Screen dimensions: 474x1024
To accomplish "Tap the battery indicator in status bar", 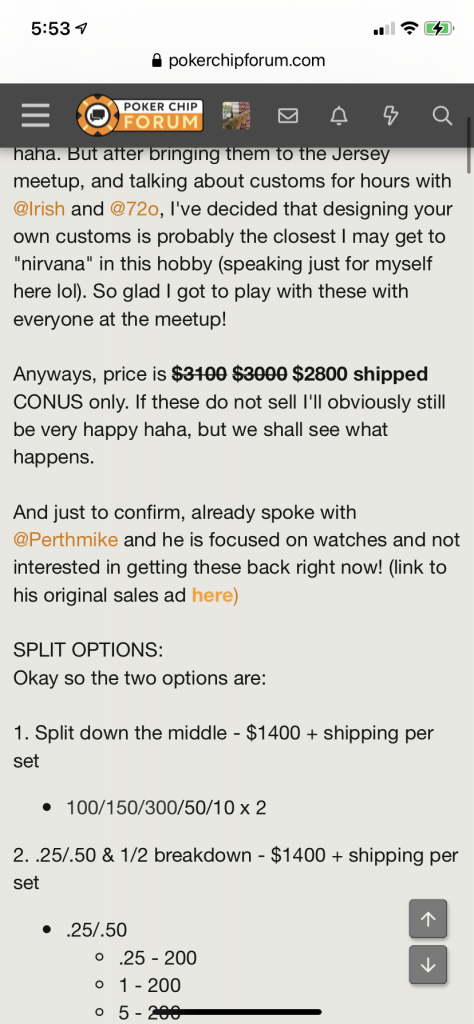I will click(436, 29).
